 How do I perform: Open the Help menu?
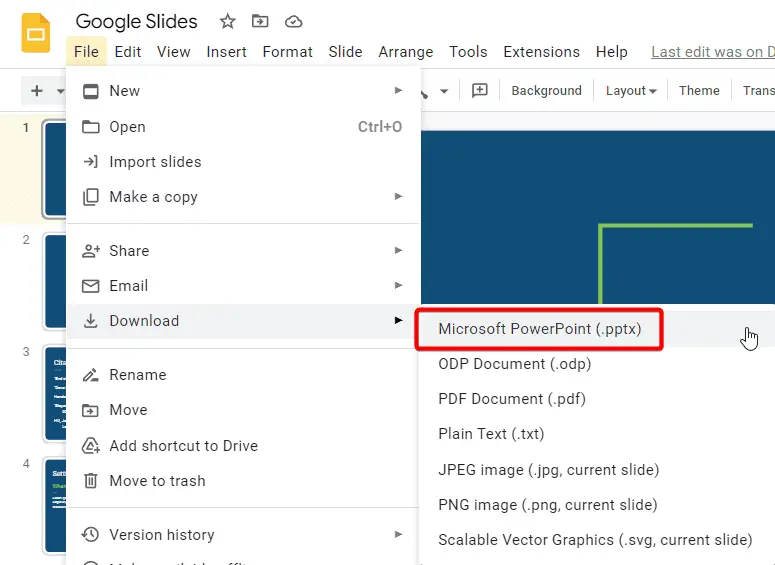click(x=611, y=51)
